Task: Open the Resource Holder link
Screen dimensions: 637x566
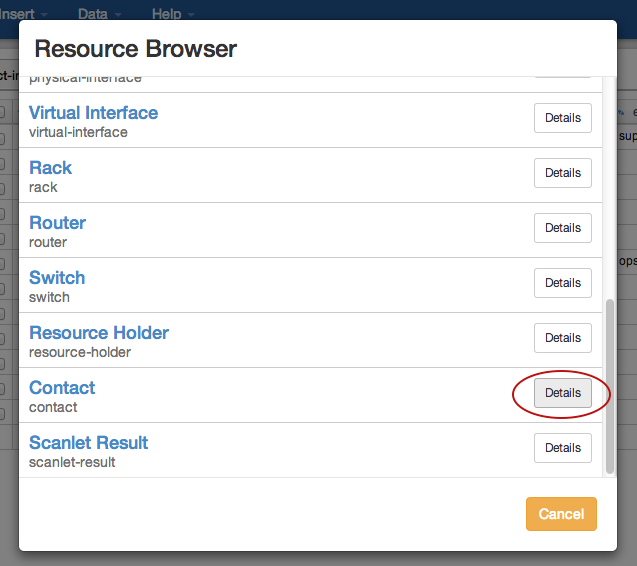Action: [x=99, y=333]
